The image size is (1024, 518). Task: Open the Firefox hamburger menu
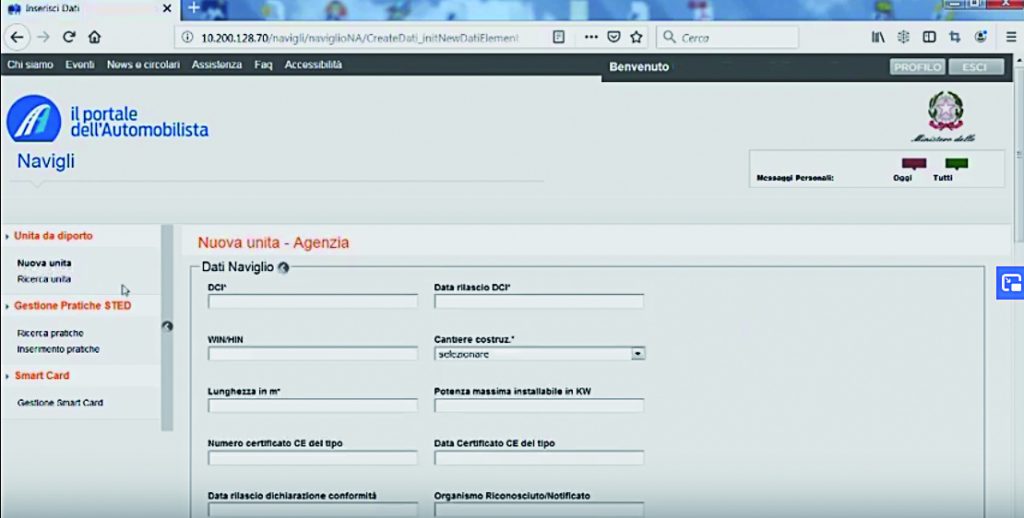pyautogui.click(x=1011, y=37)
